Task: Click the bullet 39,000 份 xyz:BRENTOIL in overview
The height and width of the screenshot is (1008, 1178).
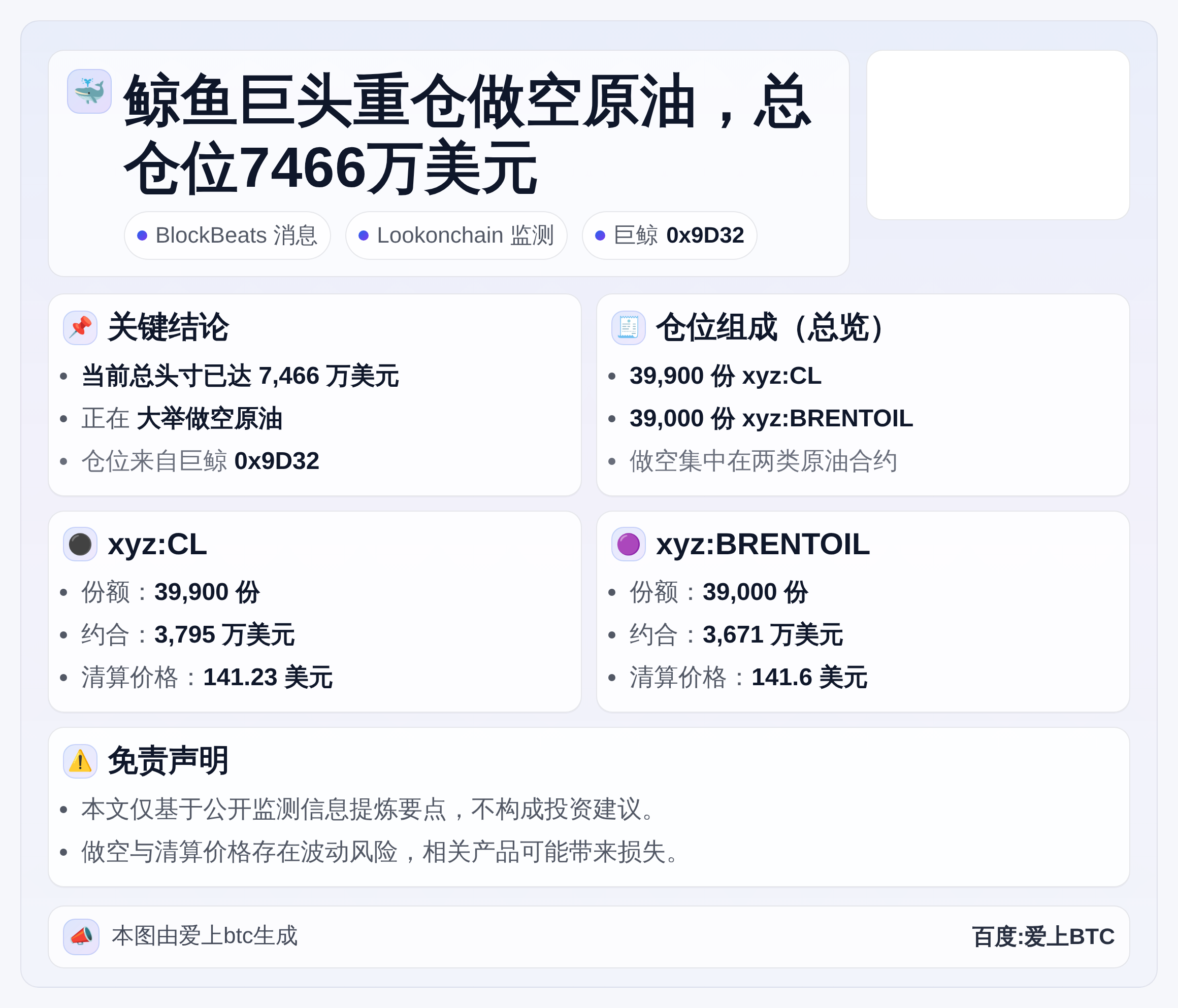Action: point(771,419)
